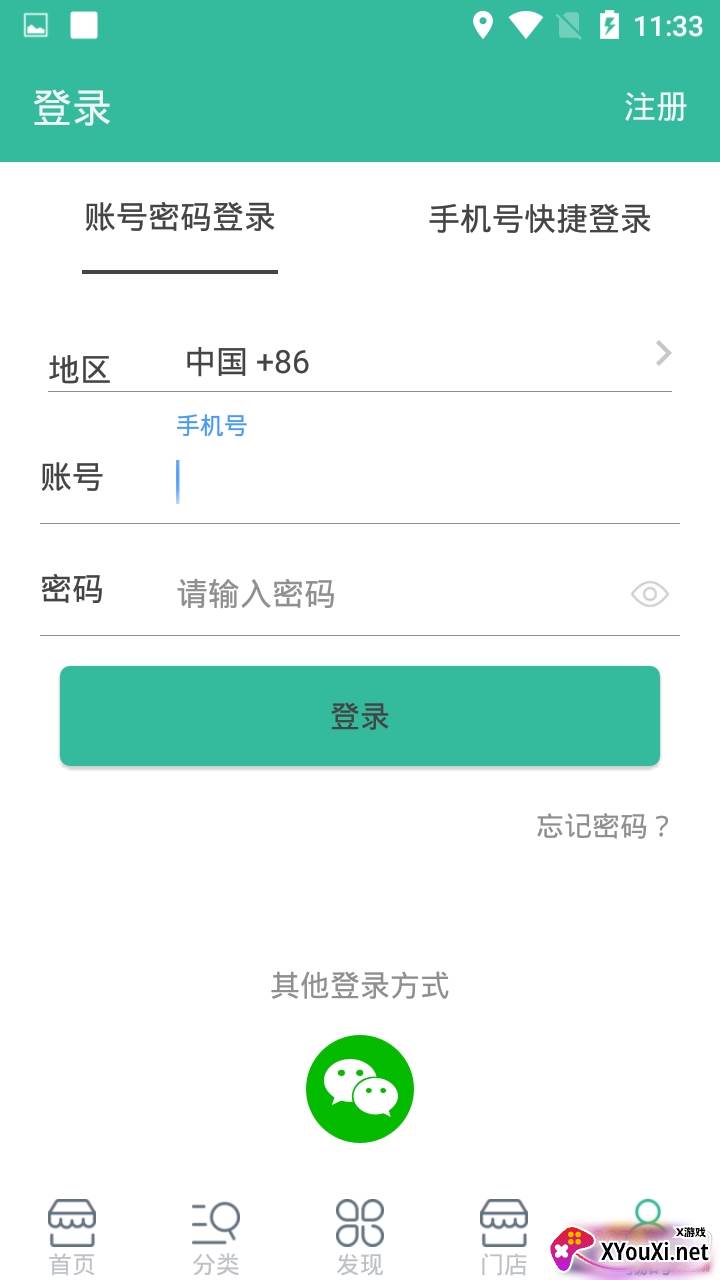Screen dimensions: 720x1280
Task: Switch to 手机号快捷登录 tab
Action: click(x=540, y=219)
